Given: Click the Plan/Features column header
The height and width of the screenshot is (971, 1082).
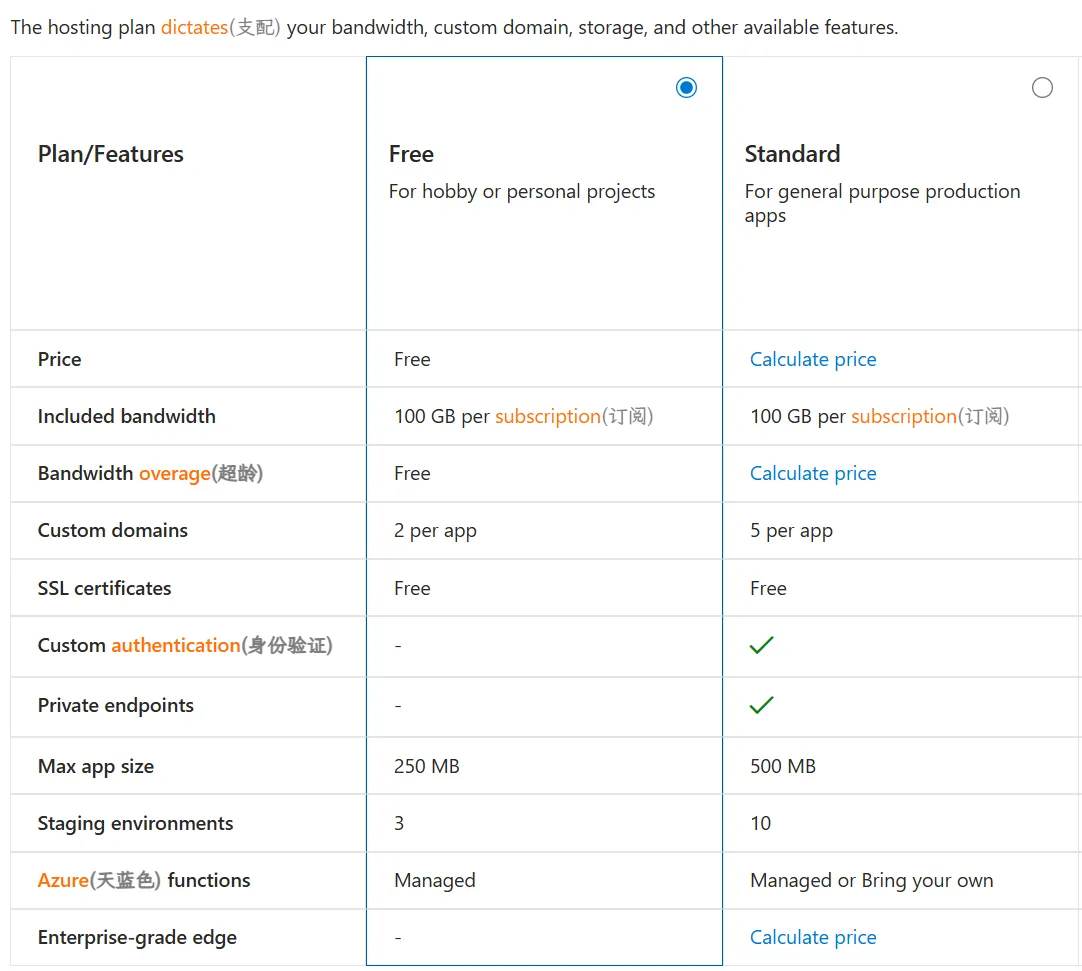Looking at the screenshot, I should click(x=111, y=154).
